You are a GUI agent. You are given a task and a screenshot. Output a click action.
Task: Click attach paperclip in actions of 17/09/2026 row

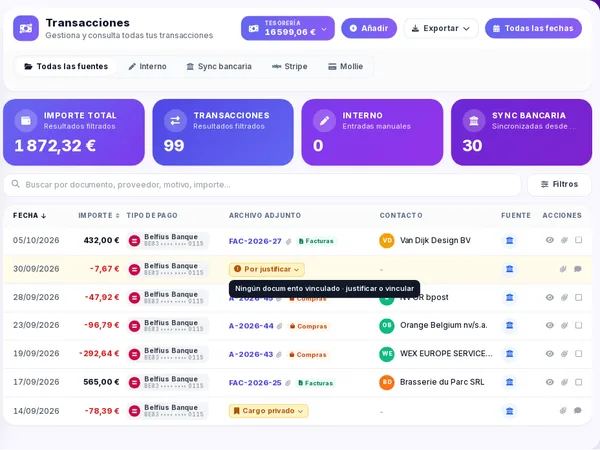(564, 382)
